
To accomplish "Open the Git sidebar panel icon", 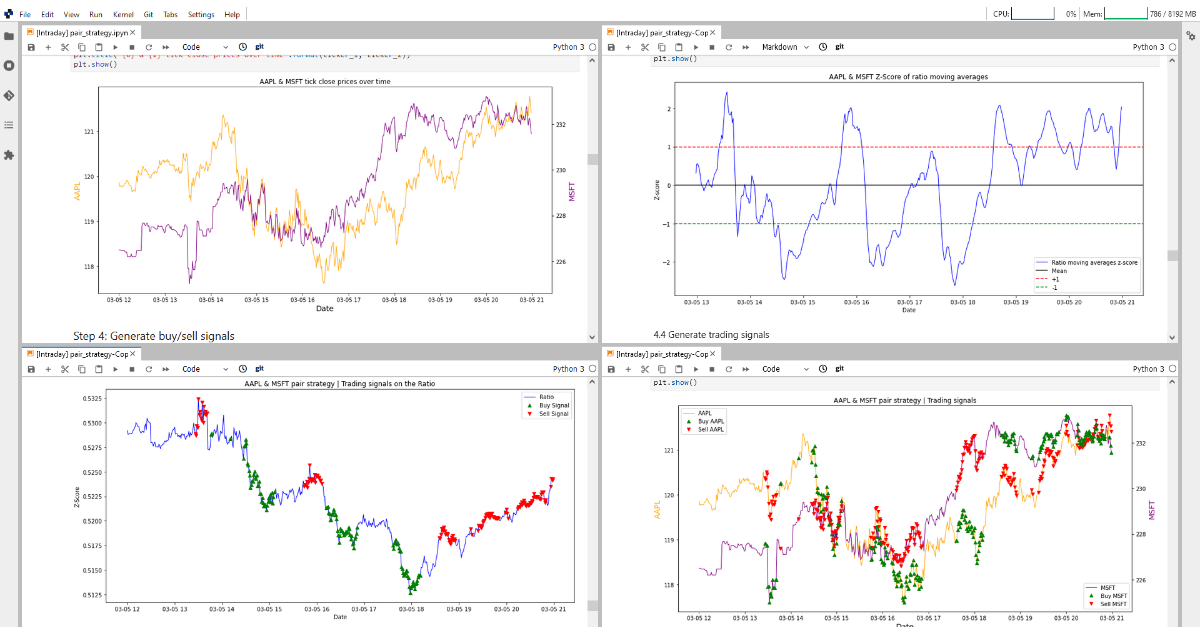I will click(x=9, y=95).
